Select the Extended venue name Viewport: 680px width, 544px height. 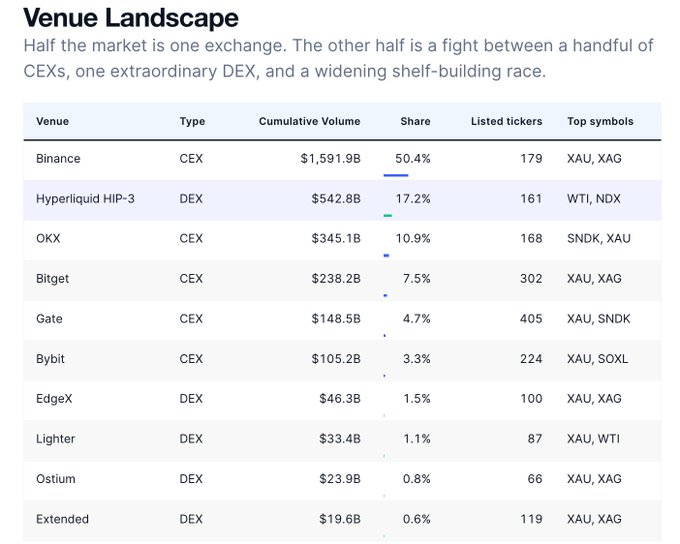[x=62, y=519]
